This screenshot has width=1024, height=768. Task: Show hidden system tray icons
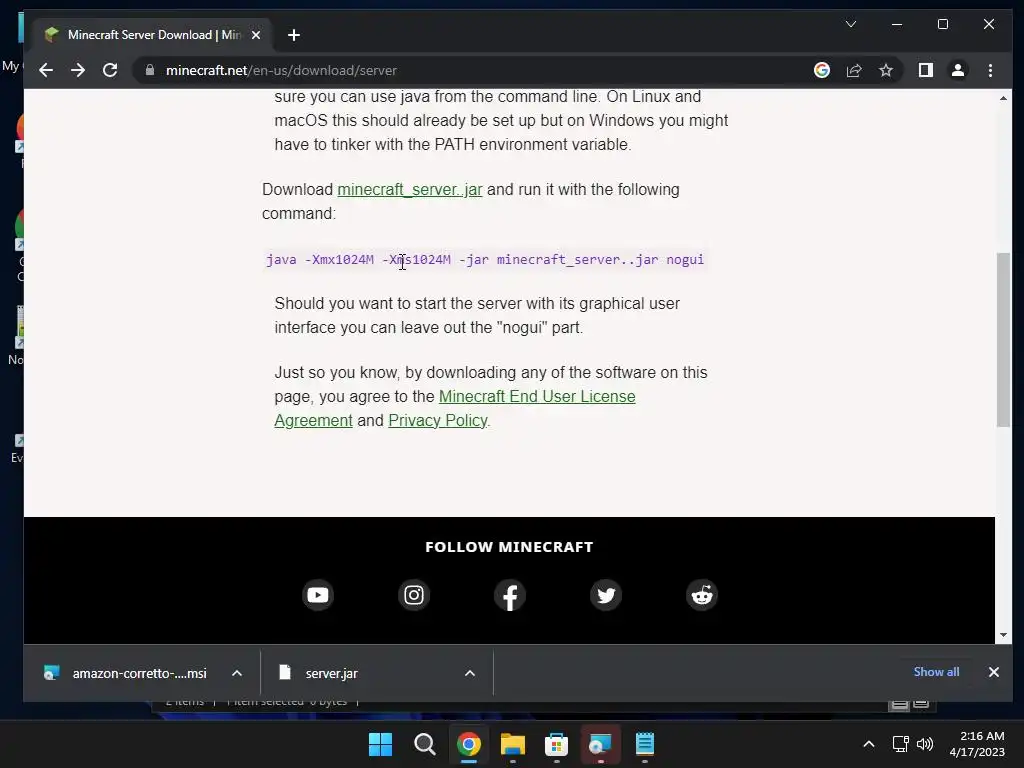point(869,744)
